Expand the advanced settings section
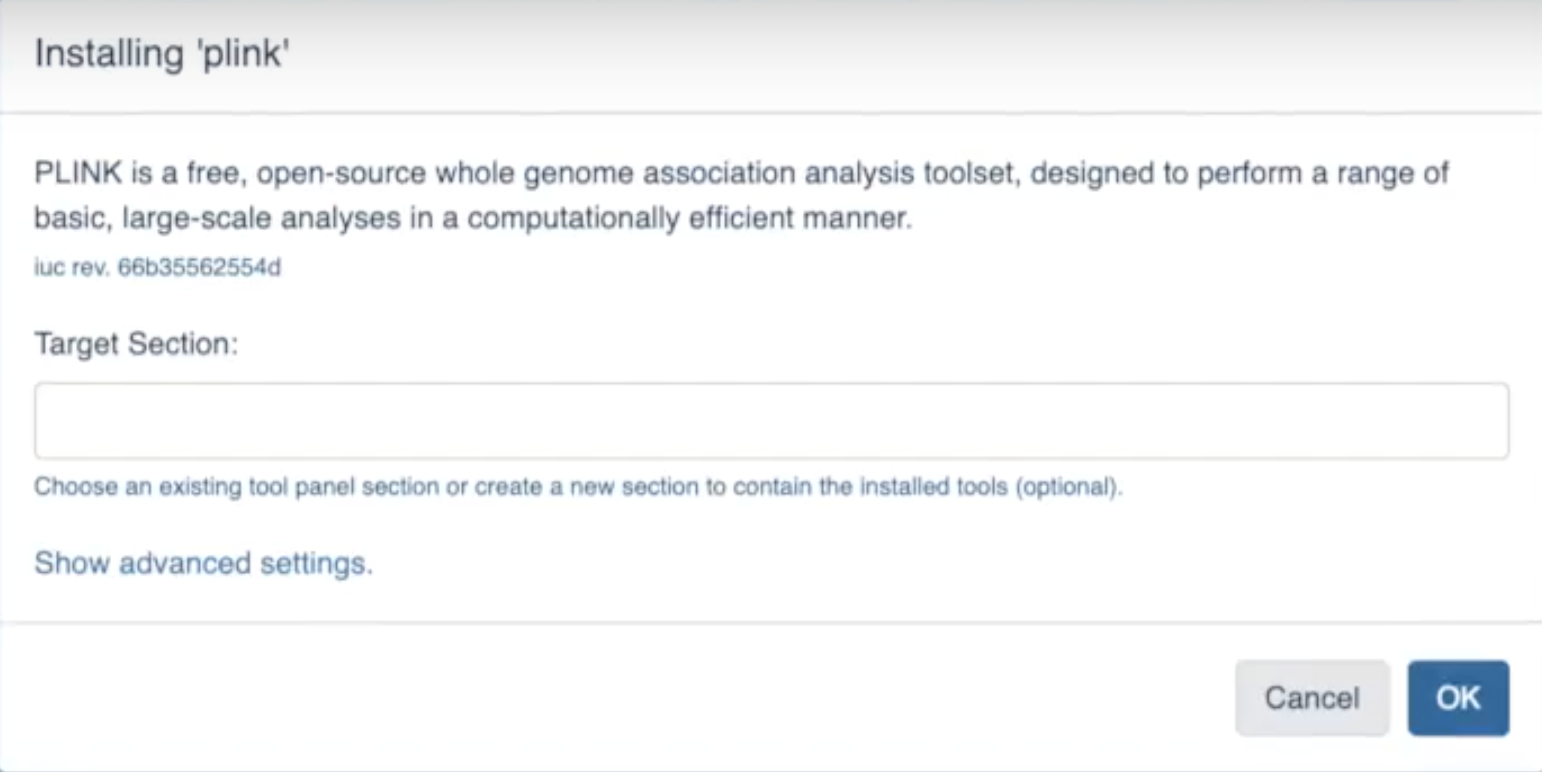 click(x=204, y=563)
